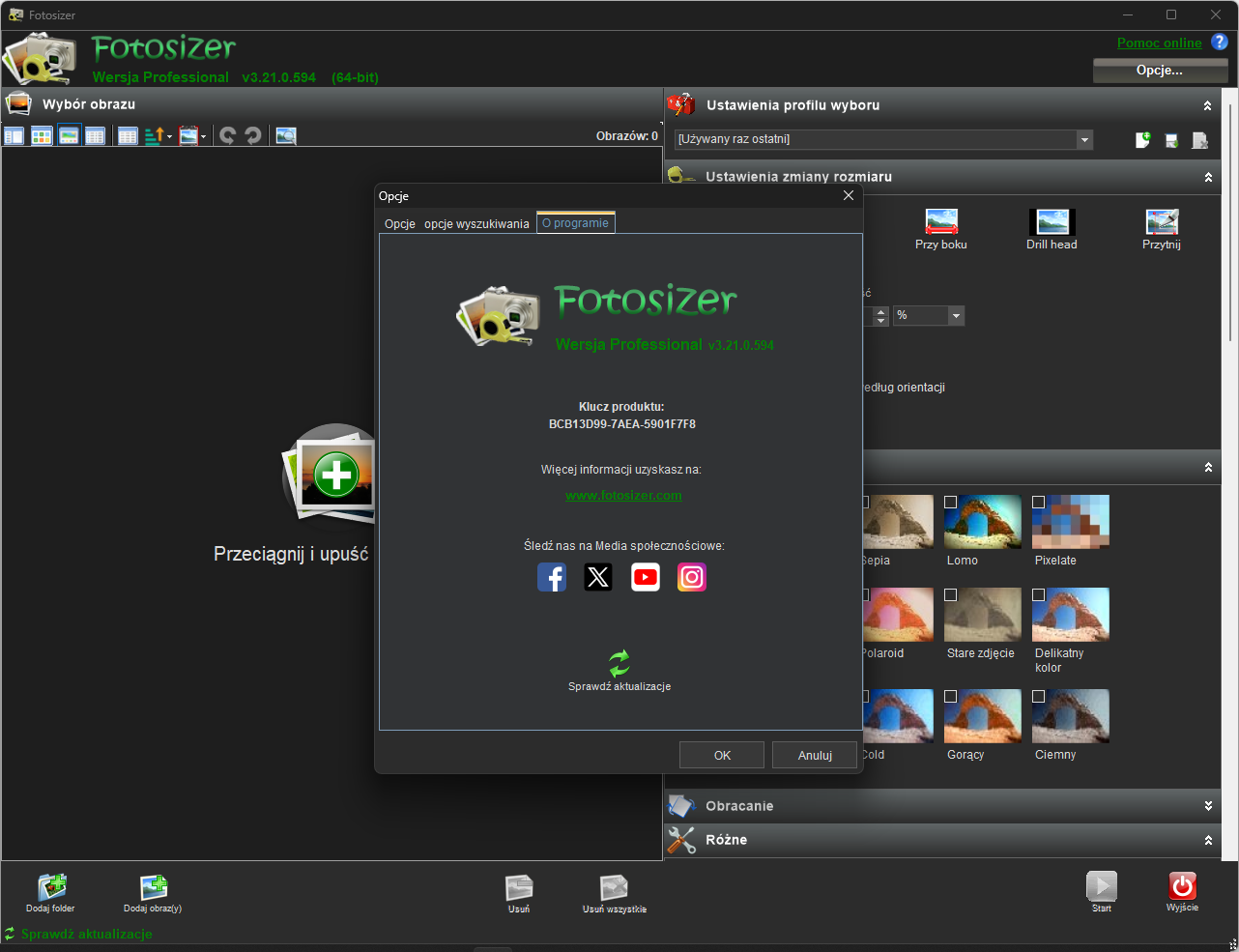Click the Dodaj folder icon
The image size is (1239, 952).
(x=51, y=887)
